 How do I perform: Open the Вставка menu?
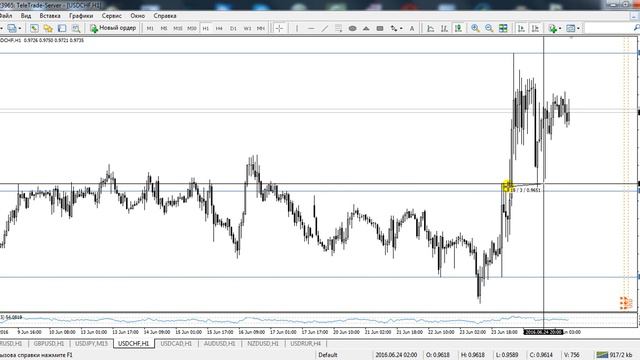click(x=50, y=16)
